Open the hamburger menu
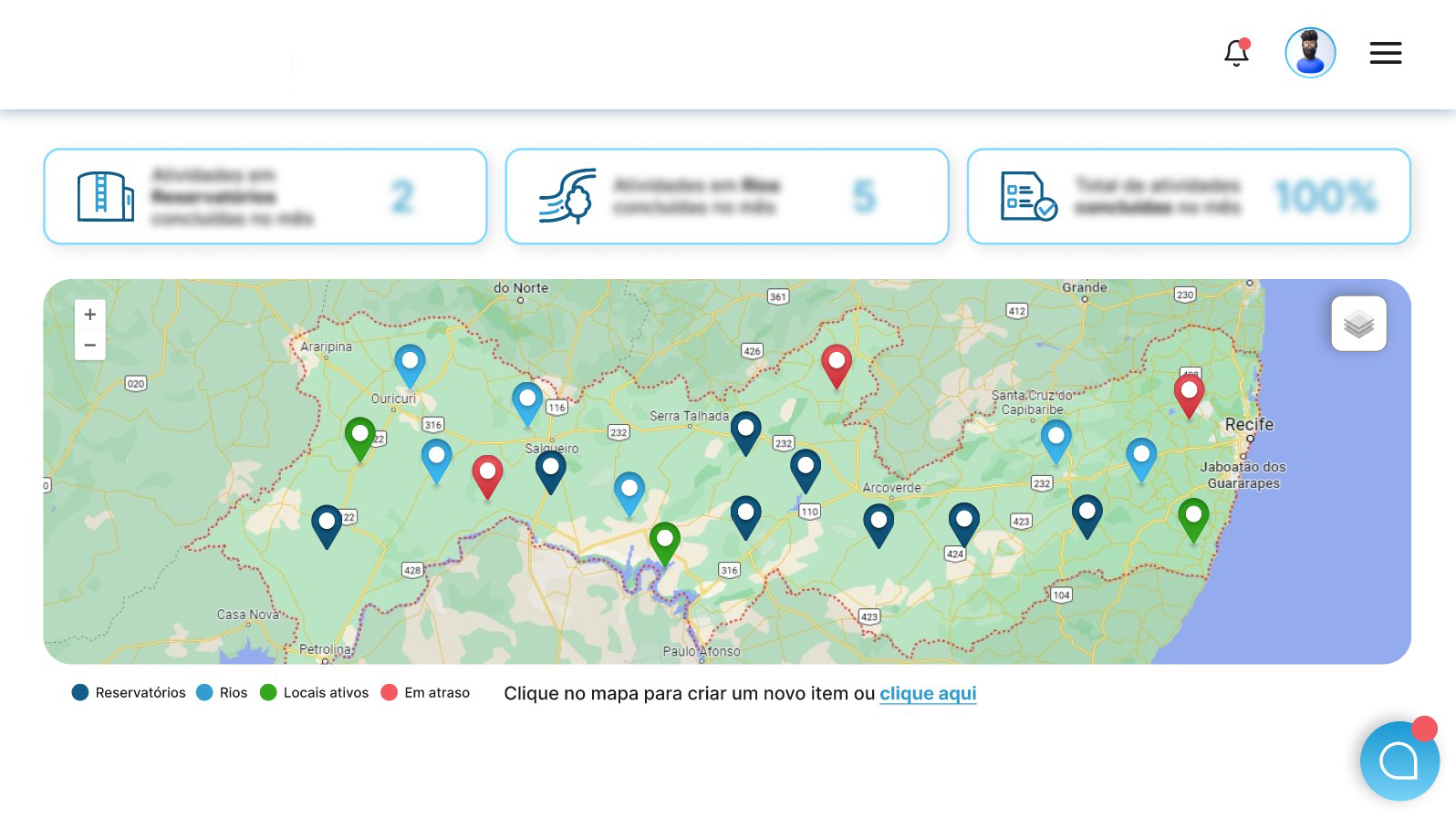The image size is (1456, 818). 1385,53
